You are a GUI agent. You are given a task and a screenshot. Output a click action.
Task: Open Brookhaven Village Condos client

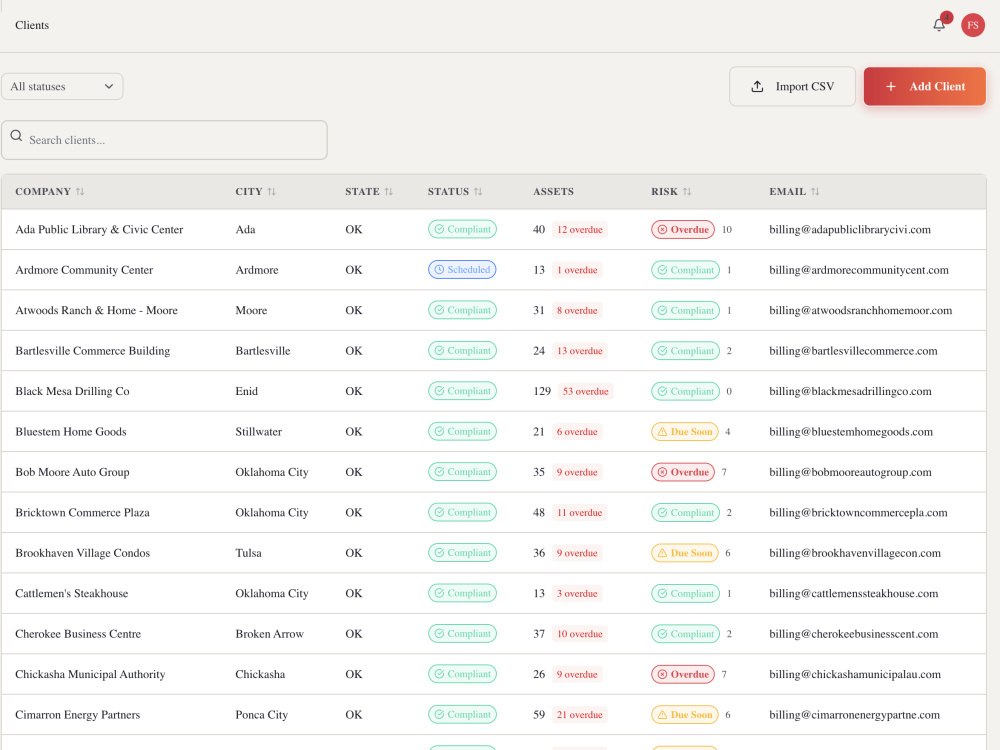tap(82, 553)
